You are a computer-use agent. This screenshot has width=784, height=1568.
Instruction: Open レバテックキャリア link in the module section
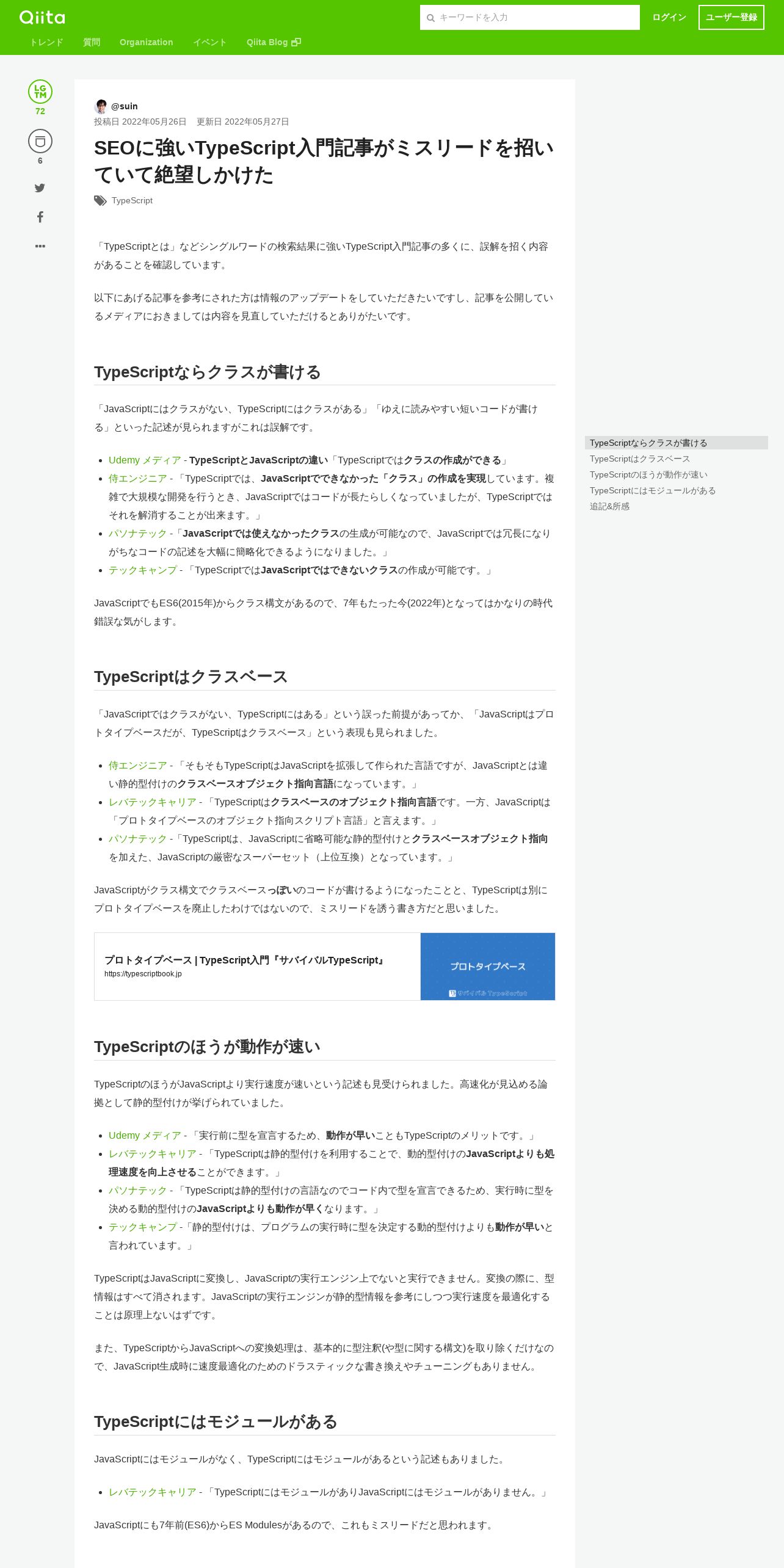click(x=153, y=1492)
